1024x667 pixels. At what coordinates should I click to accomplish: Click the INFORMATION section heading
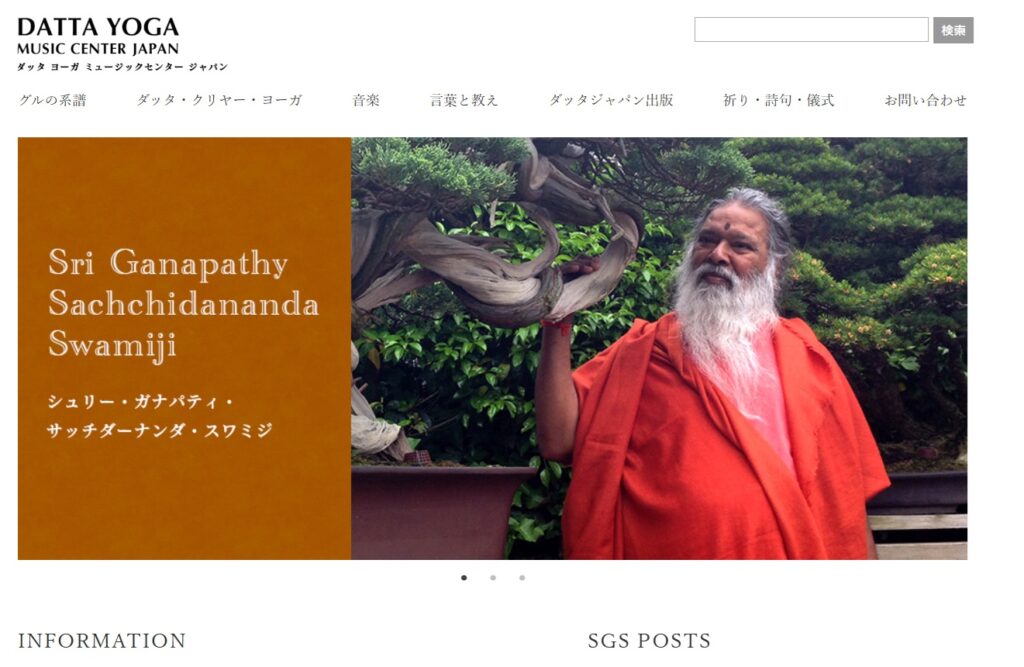pyautogui.click(x=102, y=641)
